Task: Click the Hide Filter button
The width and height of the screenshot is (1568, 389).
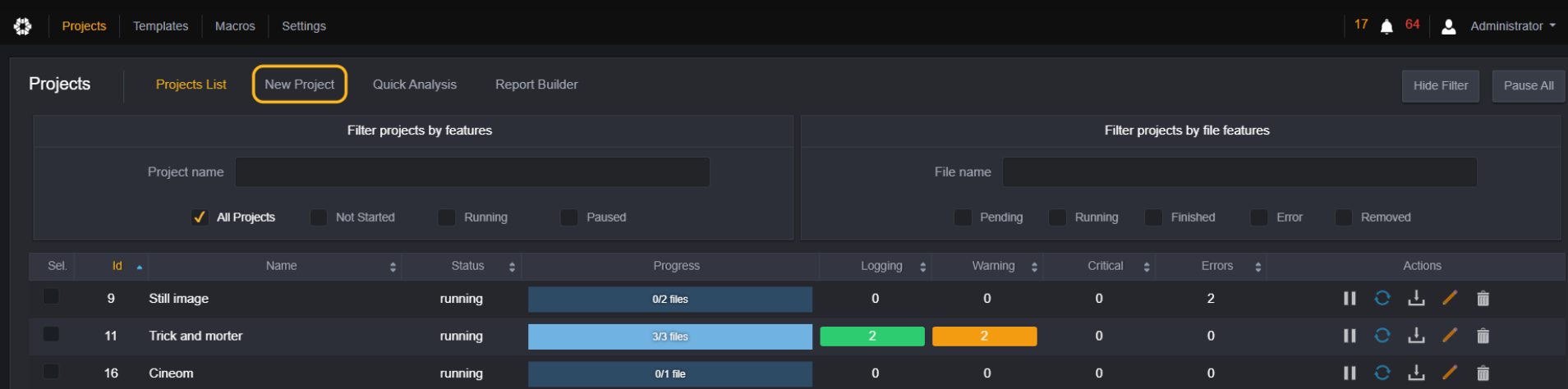Action: click(x=1441, y=85)
